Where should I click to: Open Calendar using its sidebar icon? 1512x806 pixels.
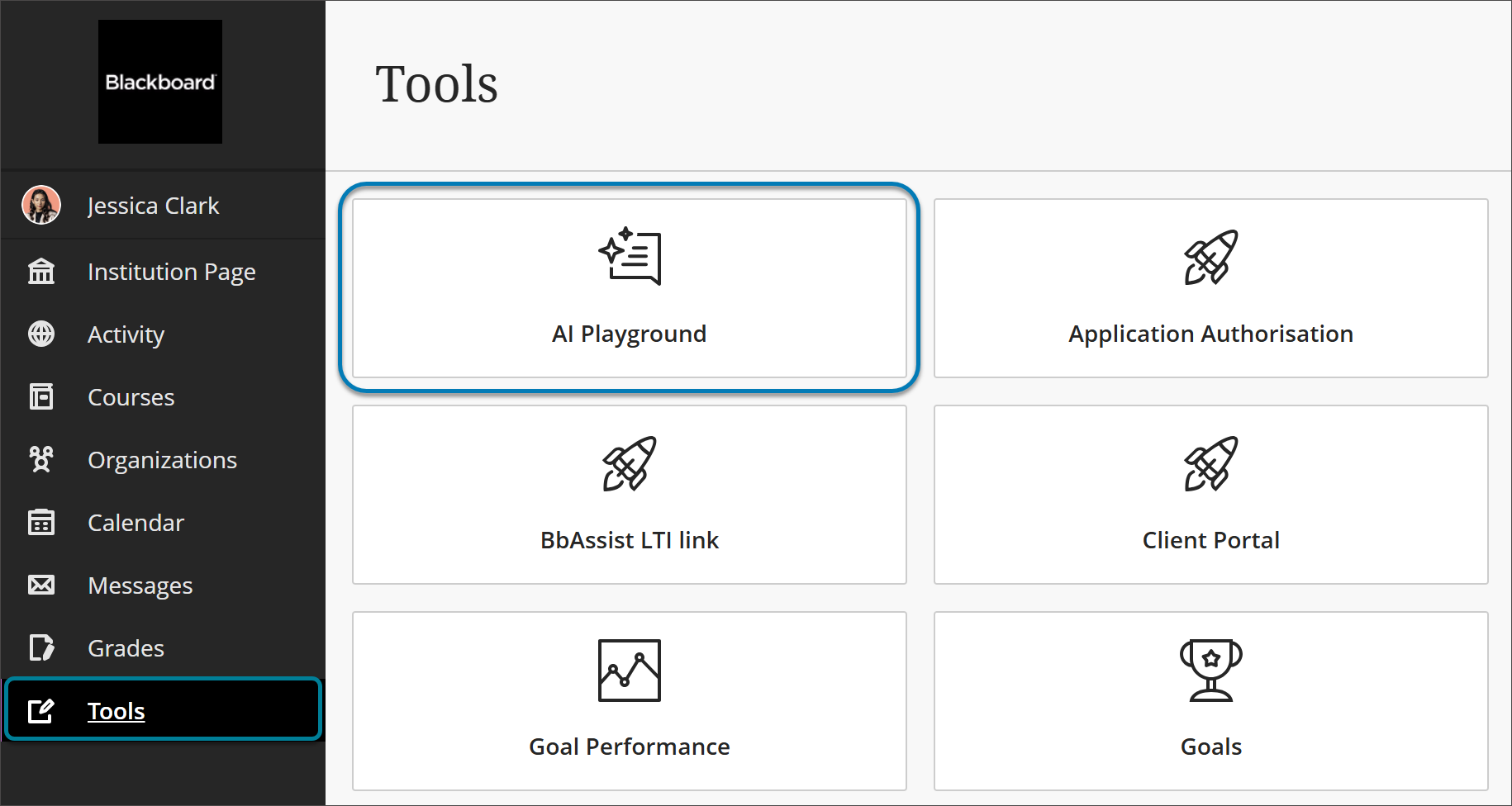41,522
